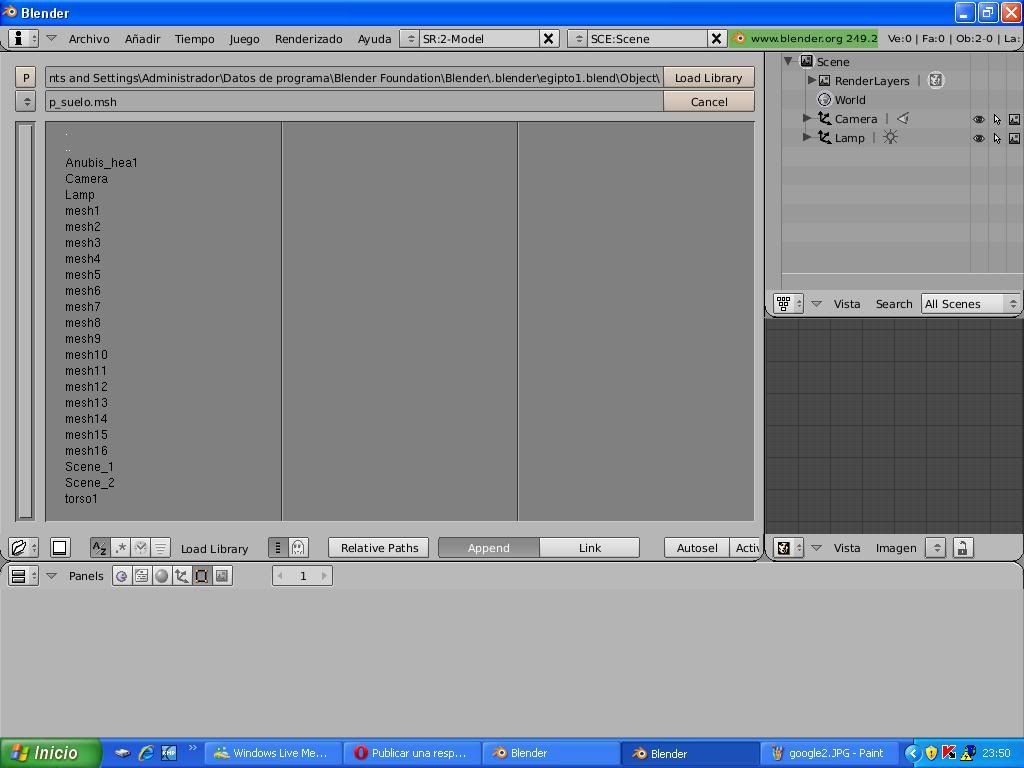Go to parent directory with P button
This screenshot has width=1024, height=768.
point(25,78)
